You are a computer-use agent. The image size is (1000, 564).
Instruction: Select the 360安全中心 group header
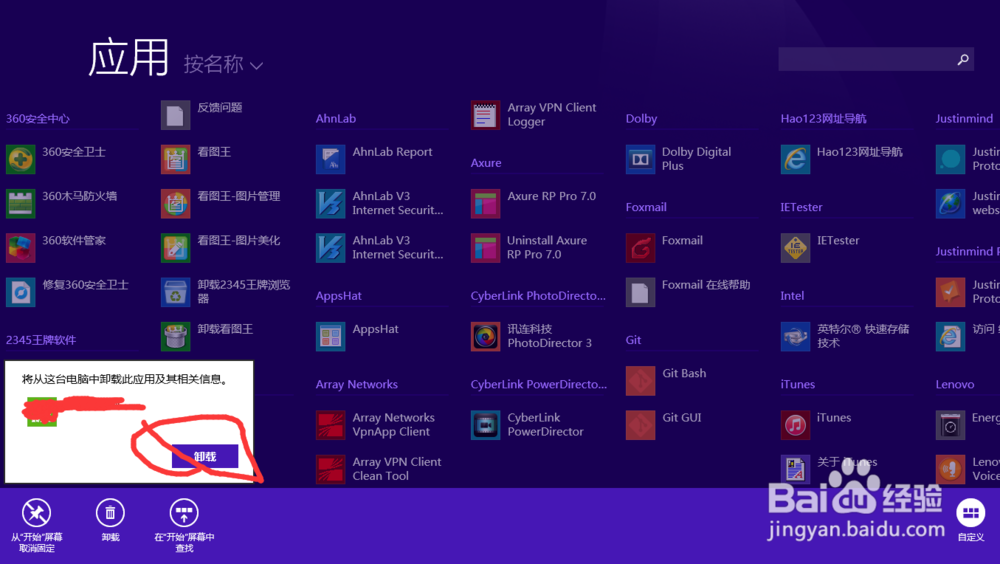(38, 119)
